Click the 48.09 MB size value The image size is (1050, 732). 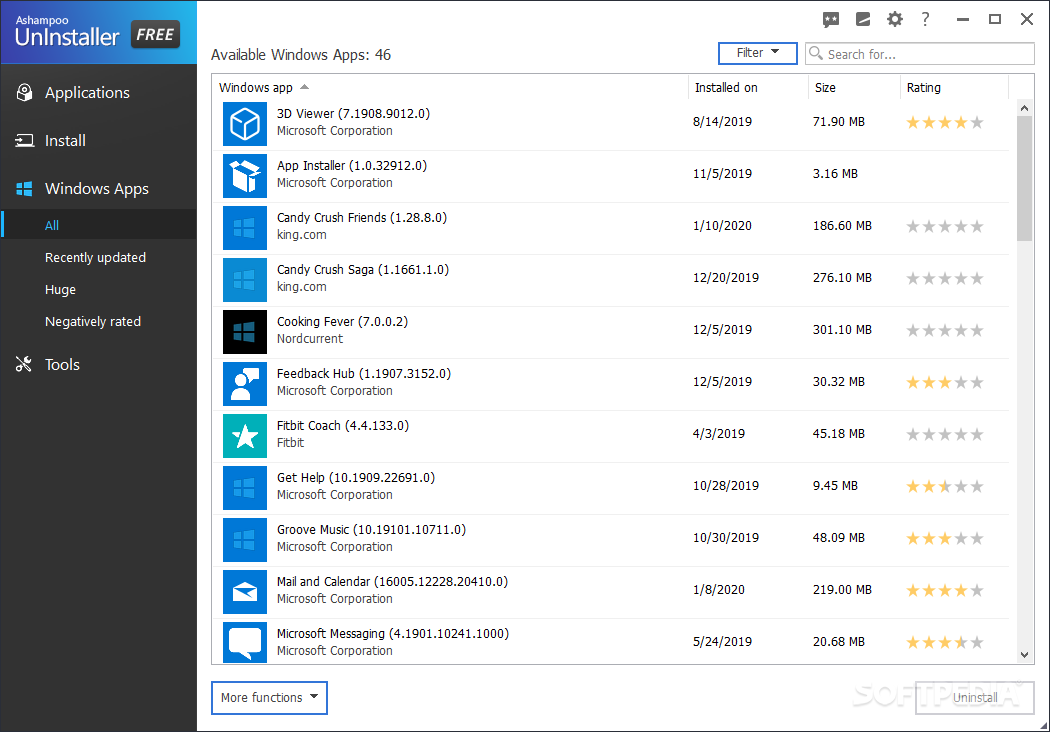pyautogui.click(x=838, y=538)
